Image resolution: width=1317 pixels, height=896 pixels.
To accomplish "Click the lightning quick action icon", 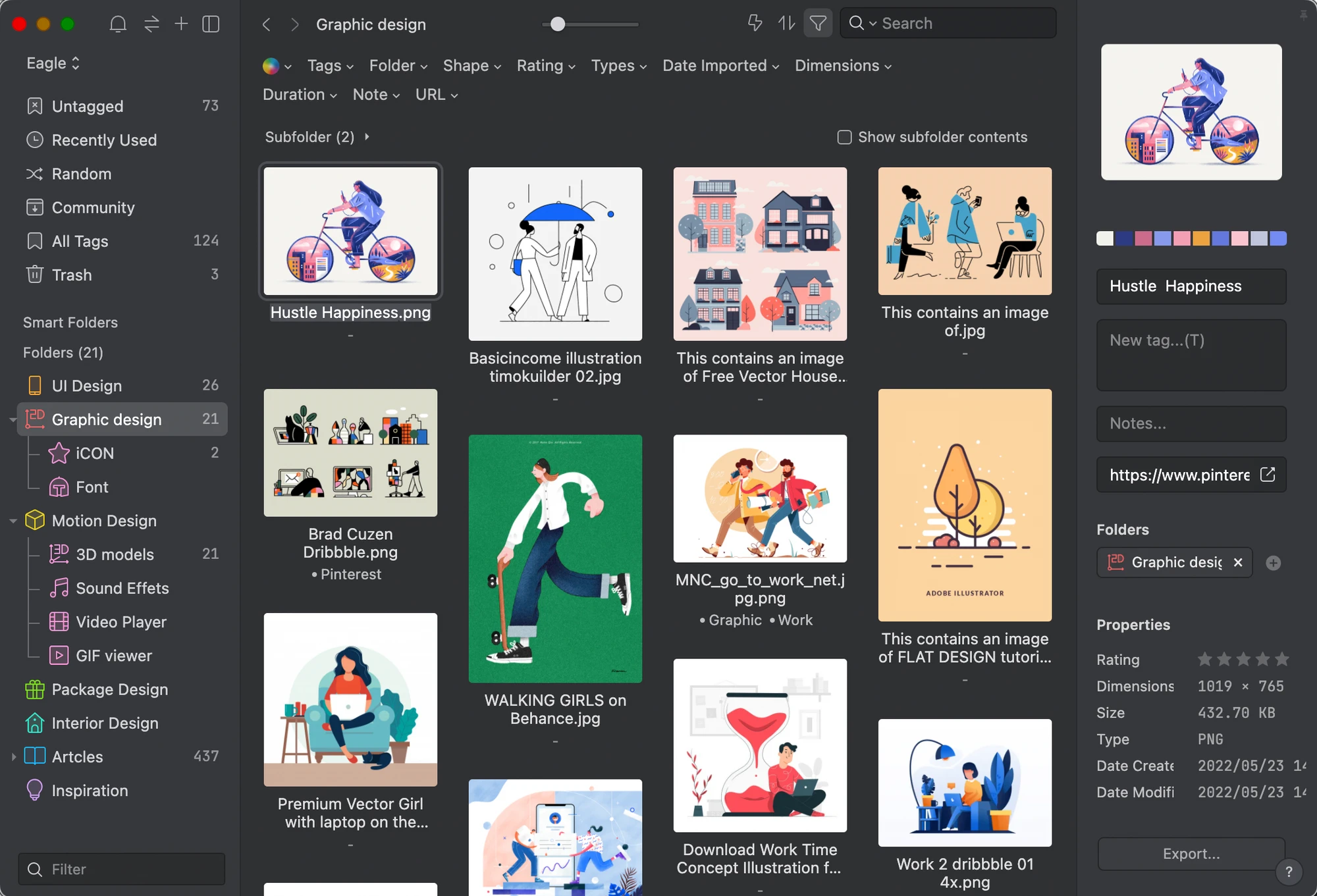I will click(755, 24).
